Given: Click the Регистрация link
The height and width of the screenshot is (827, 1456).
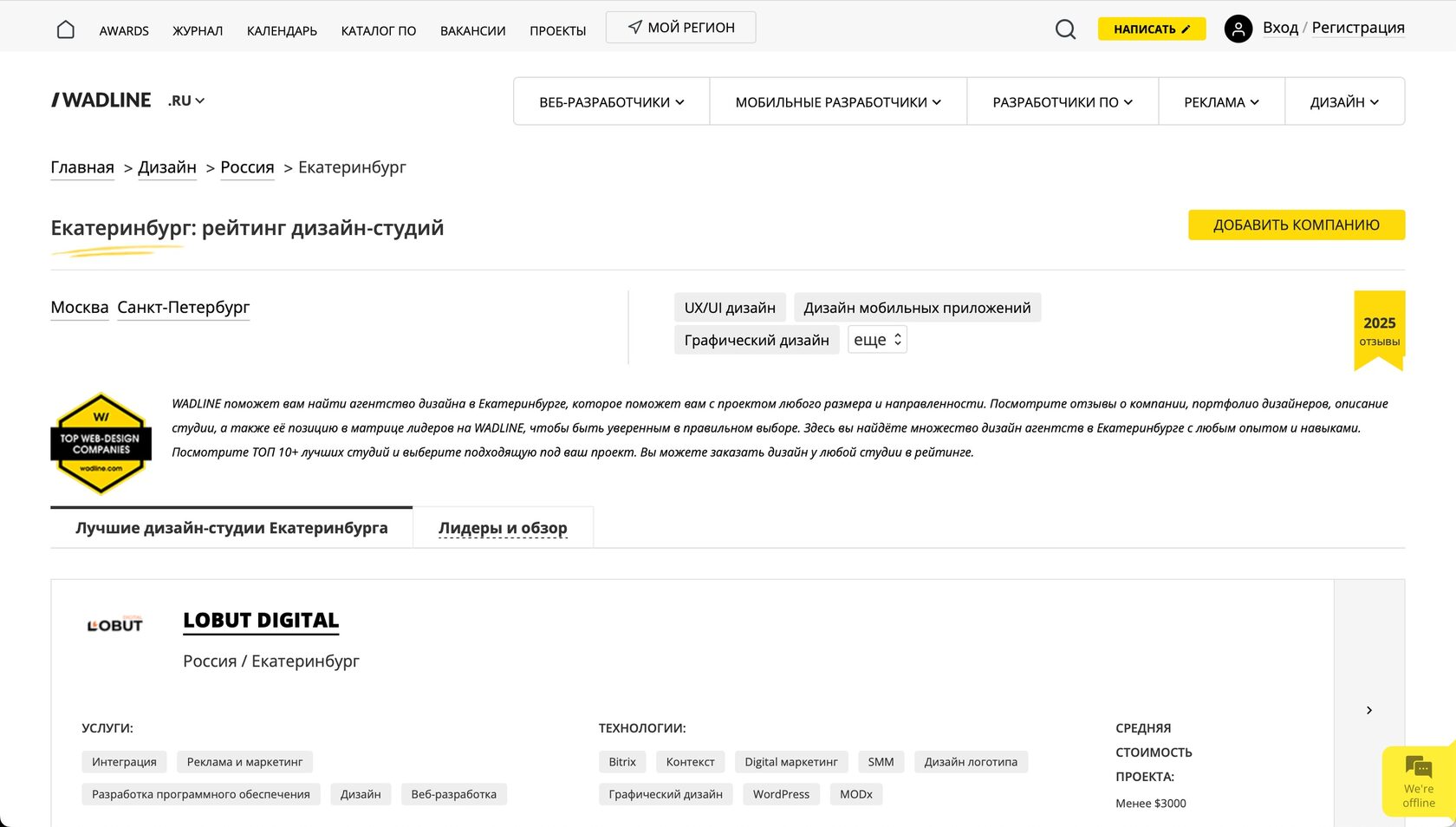Looking at the screenshot, I should coord(1358,28).
